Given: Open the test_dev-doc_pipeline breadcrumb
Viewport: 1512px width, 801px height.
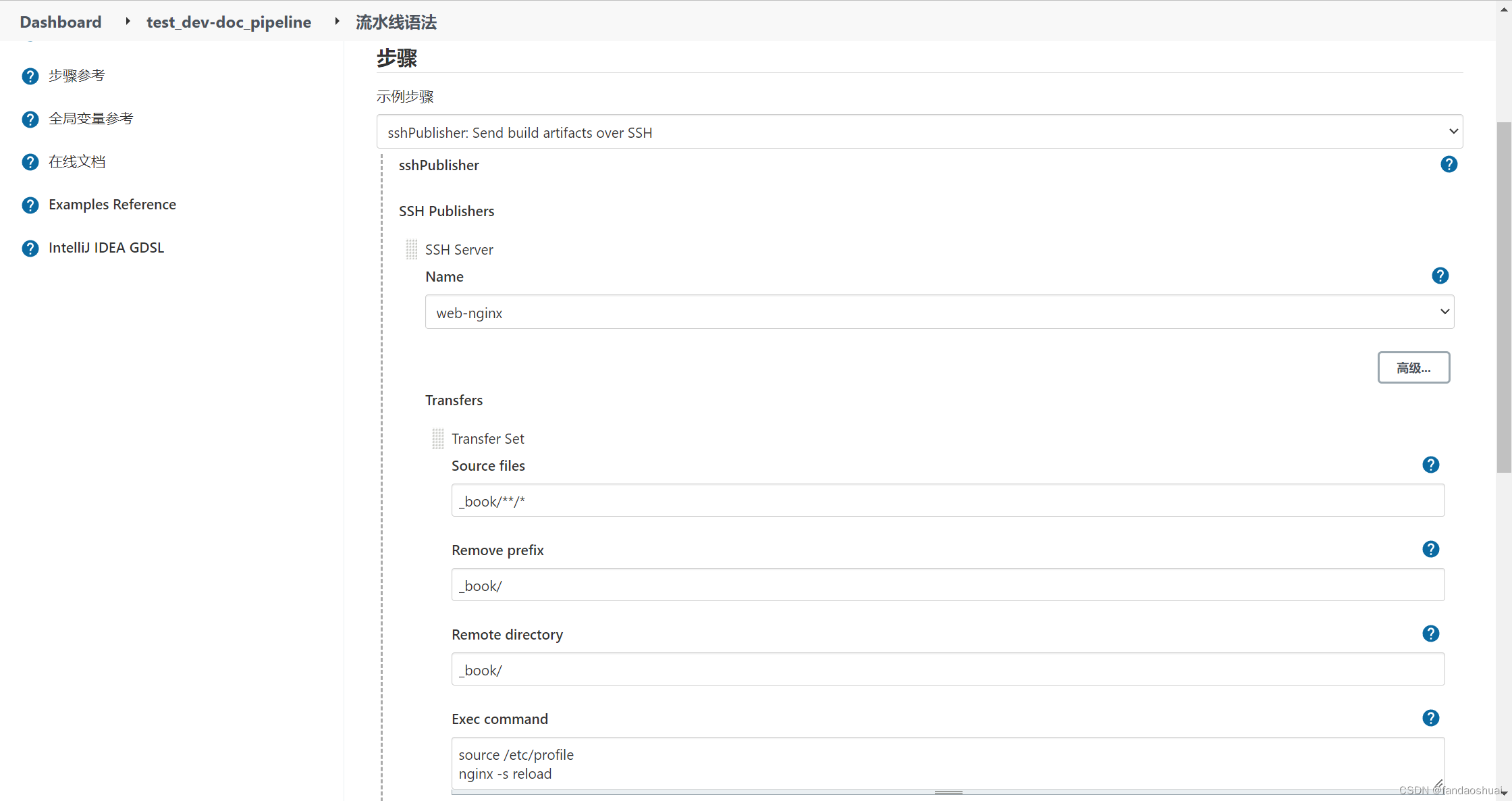Looking at the screenshot, I should click(229, 22).
